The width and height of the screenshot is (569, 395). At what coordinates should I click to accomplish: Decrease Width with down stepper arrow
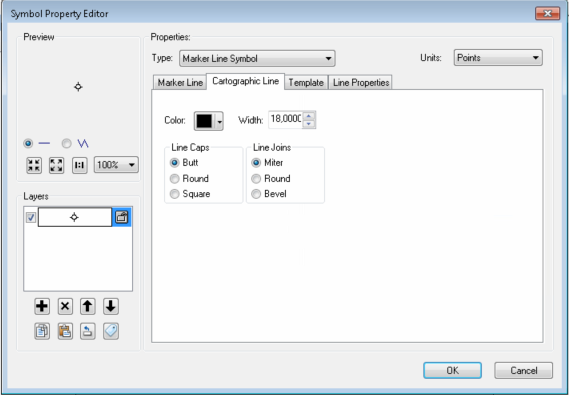point(309,124)
